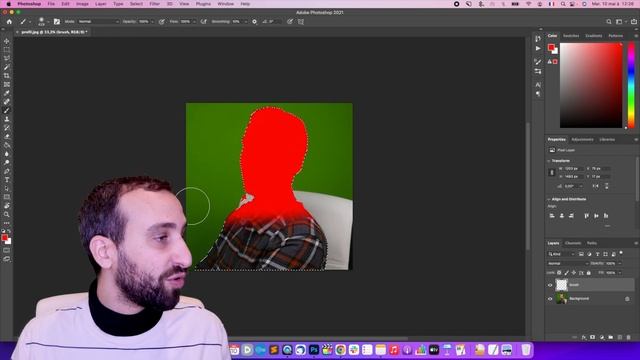The image size is (640, 360).
Task: Open smoothing options gear icon
Action: tap(254, 22)
